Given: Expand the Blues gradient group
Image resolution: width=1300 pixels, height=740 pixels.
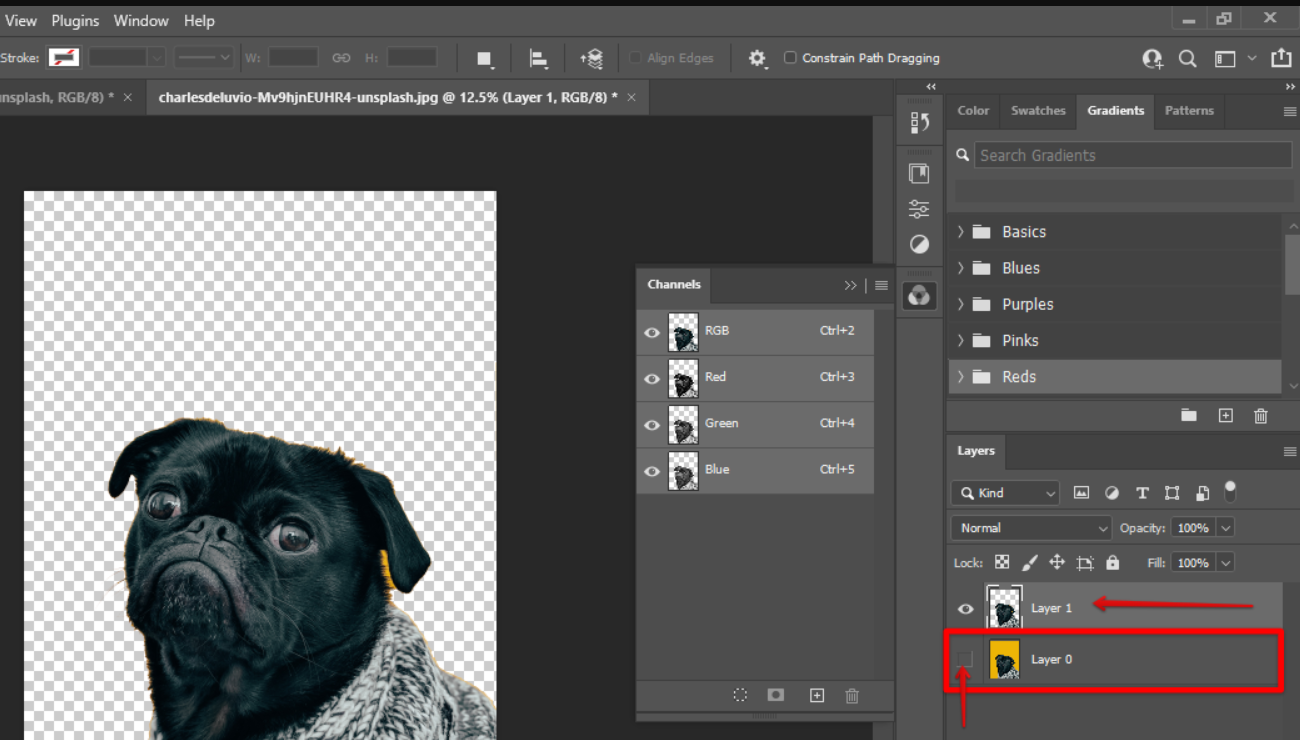Looking at the screenshot, I should tap(960, 267).
